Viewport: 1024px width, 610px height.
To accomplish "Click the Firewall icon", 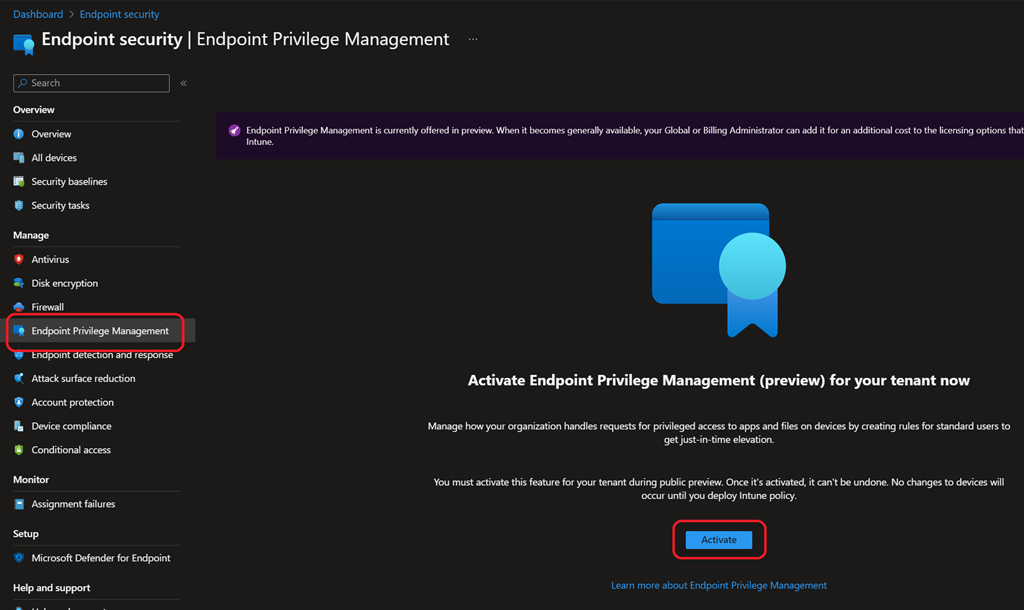I will pyautogui.click(x=19, y=307).
